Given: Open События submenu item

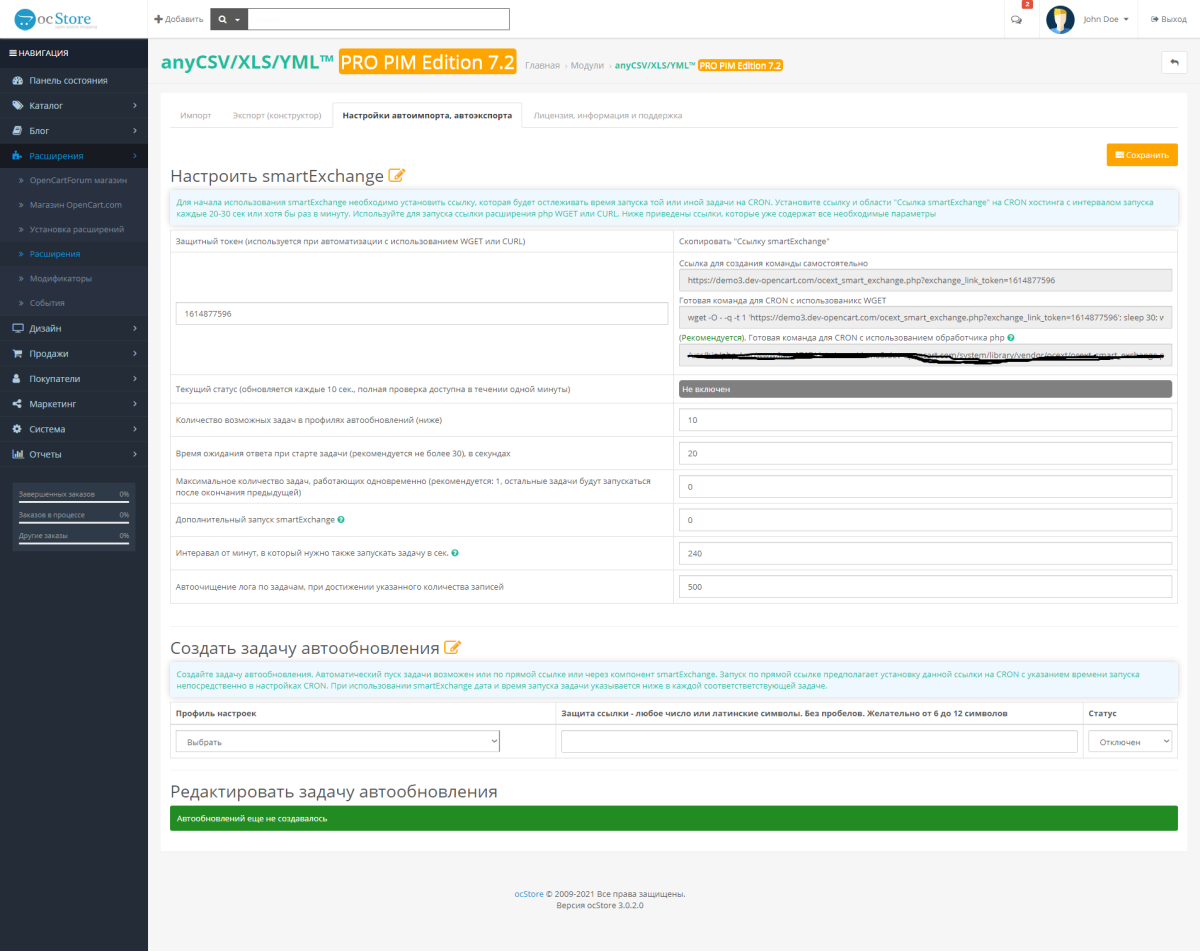Looking at the screenshot, I should [x=47, y=303].
